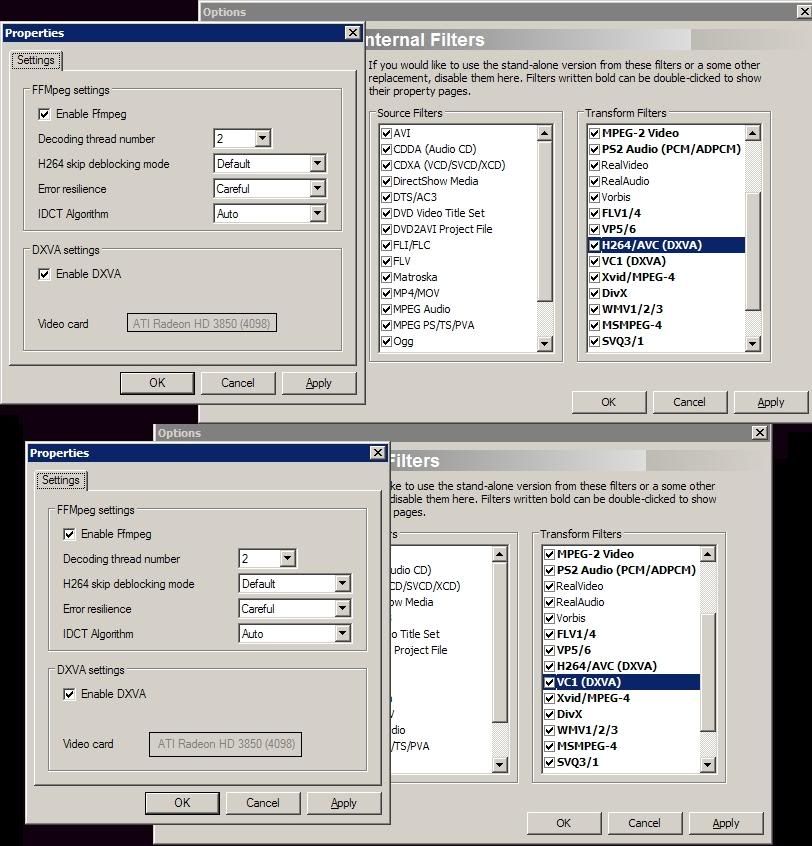Disable Enable DXVA in lower Properties dialog
Screen dimensions: 812x846
pyautogui.click(x=69, y=694)
